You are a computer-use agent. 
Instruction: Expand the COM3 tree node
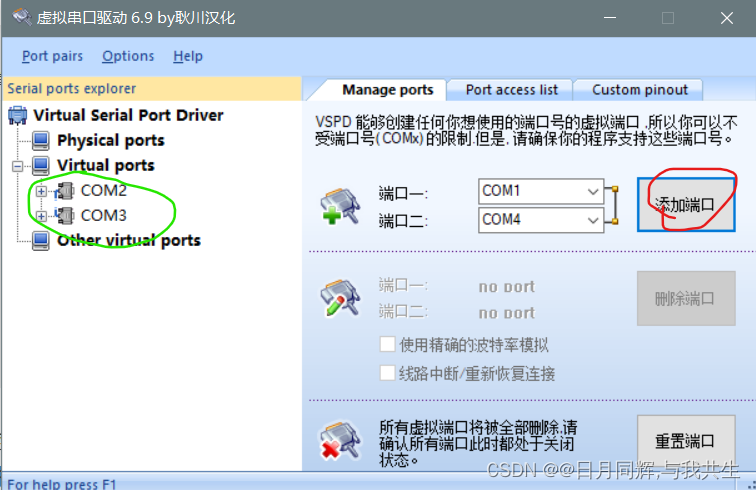(41, 216)
